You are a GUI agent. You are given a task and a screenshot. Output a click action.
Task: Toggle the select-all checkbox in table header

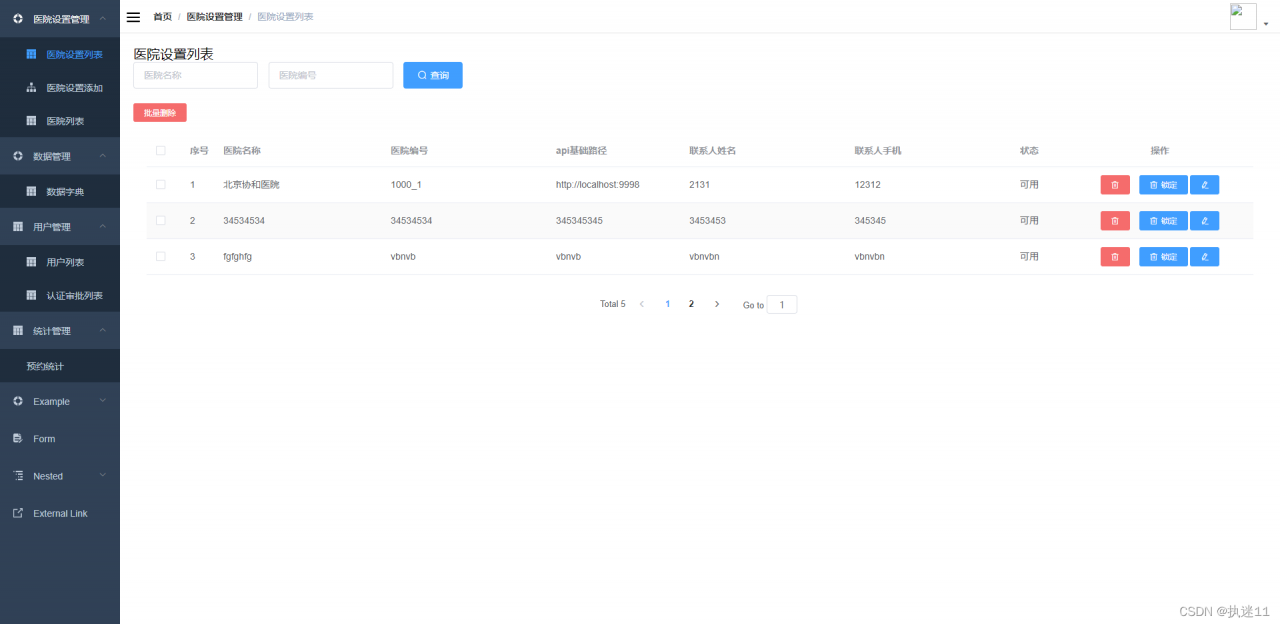[161, 151]
